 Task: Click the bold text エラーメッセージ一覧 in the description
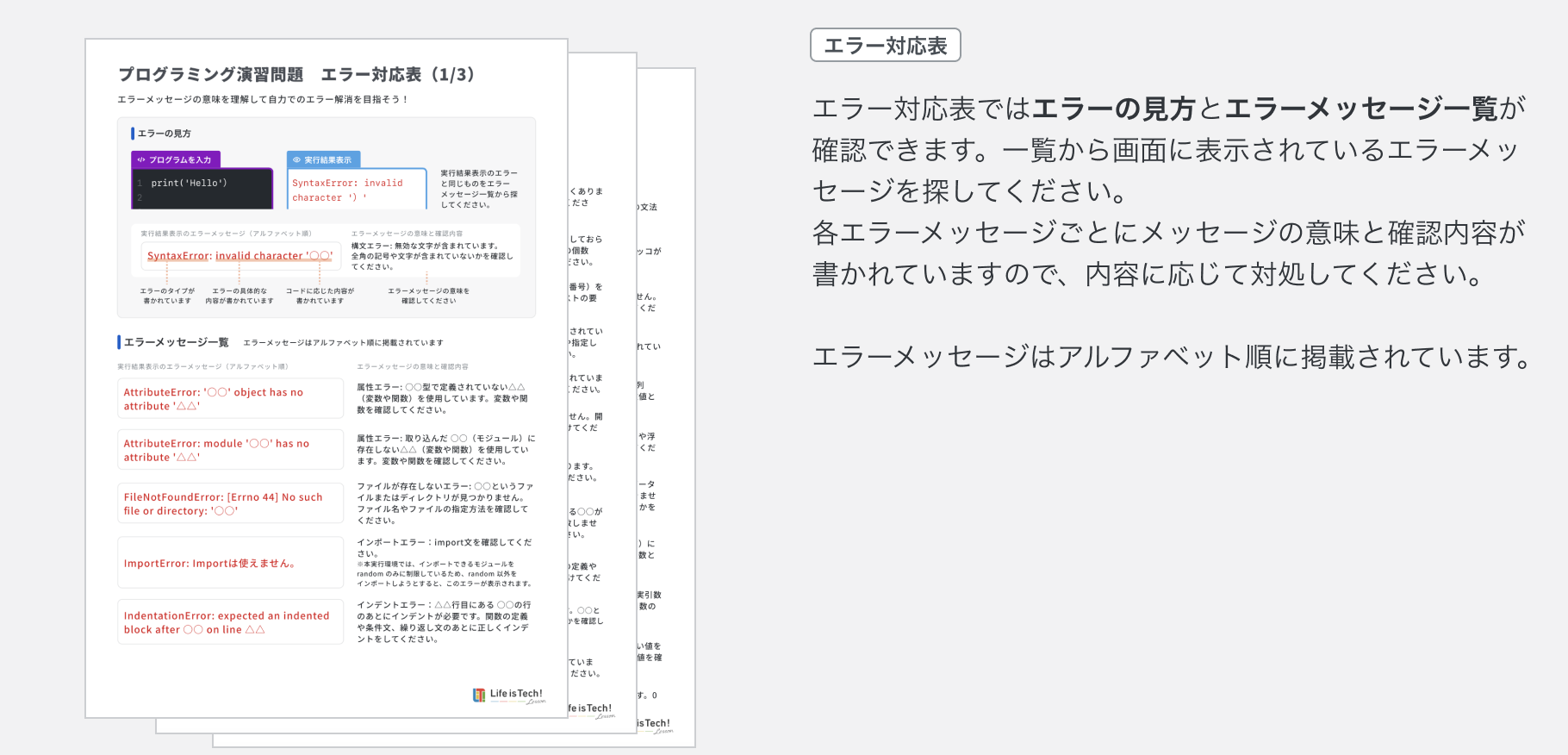pos(1362,109)
